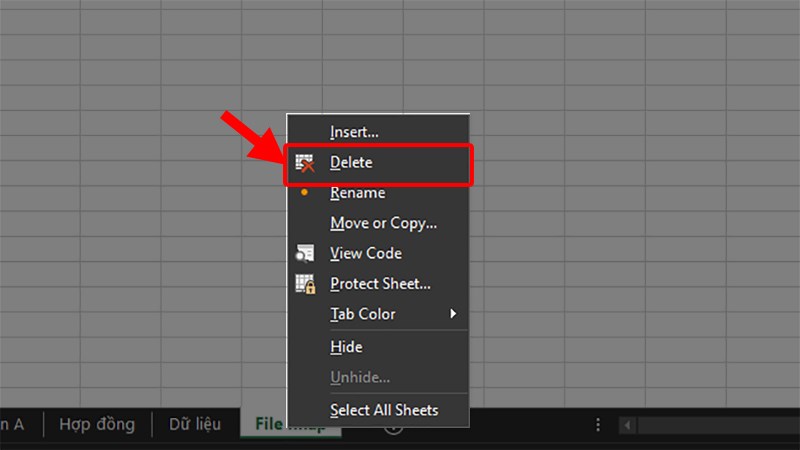Choose Insert... from the sheet context menu
The width and height of the screenshot is (800, 450).
pyautogui.click(x=378, y=132)
